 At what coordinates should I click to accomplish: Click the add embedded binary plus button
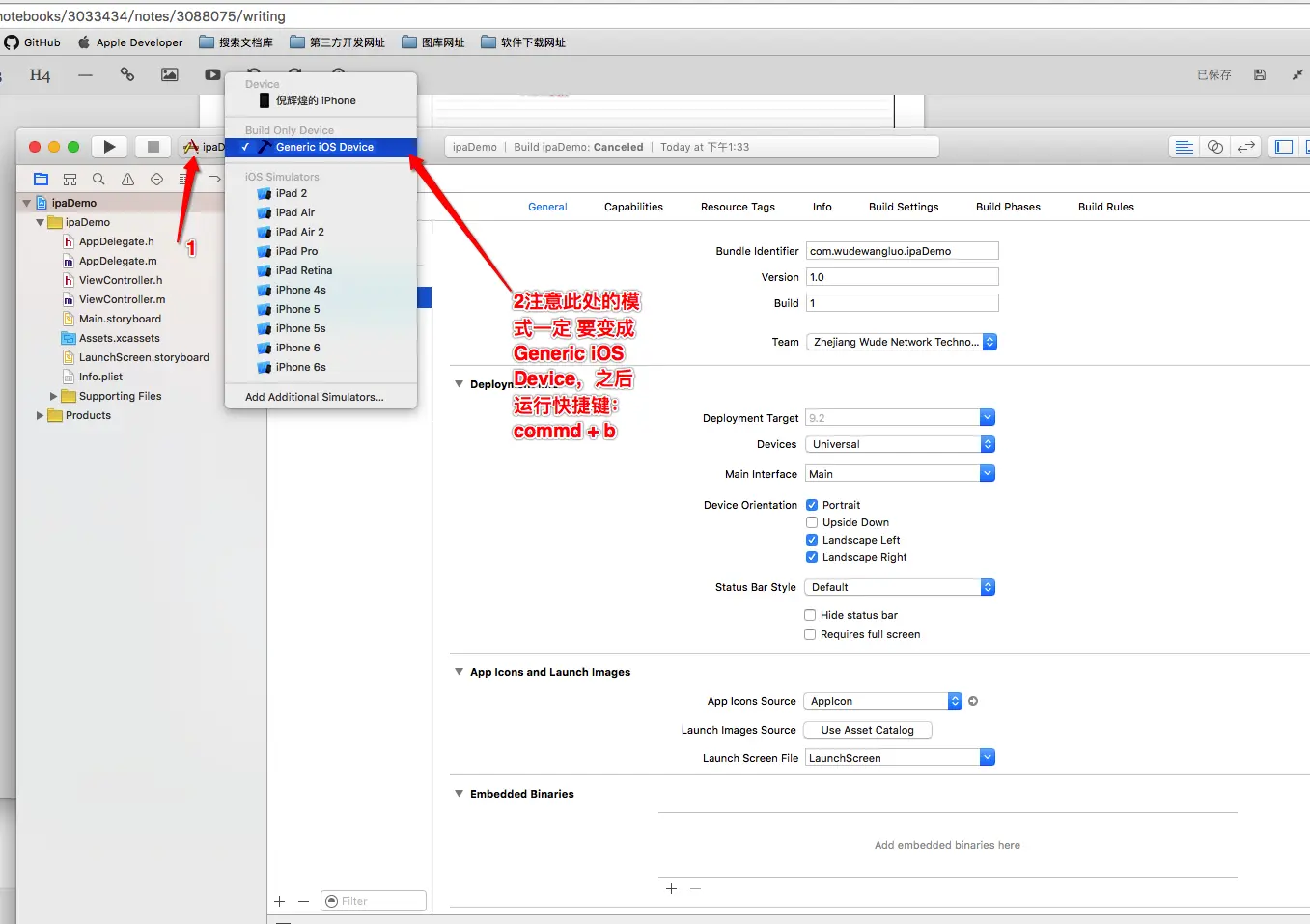pyautogui.click(x=671, y=888)
